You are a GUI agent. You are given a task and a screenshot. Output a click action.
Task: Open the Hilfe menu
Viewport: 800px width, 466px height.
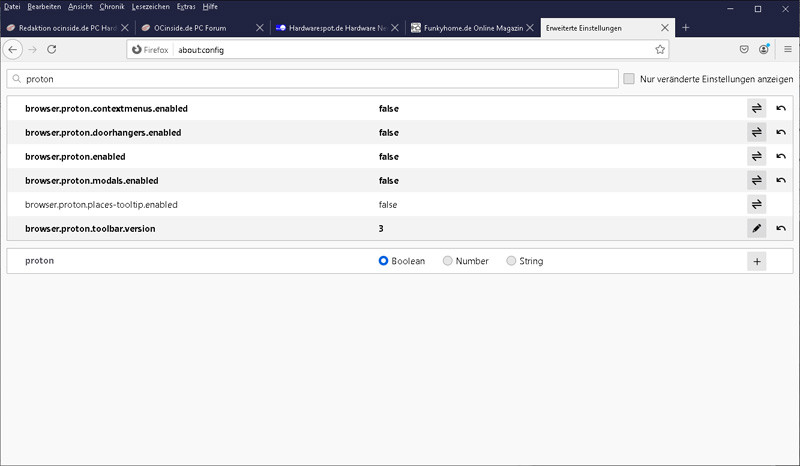pyautogui.click(x=210, y=7)
